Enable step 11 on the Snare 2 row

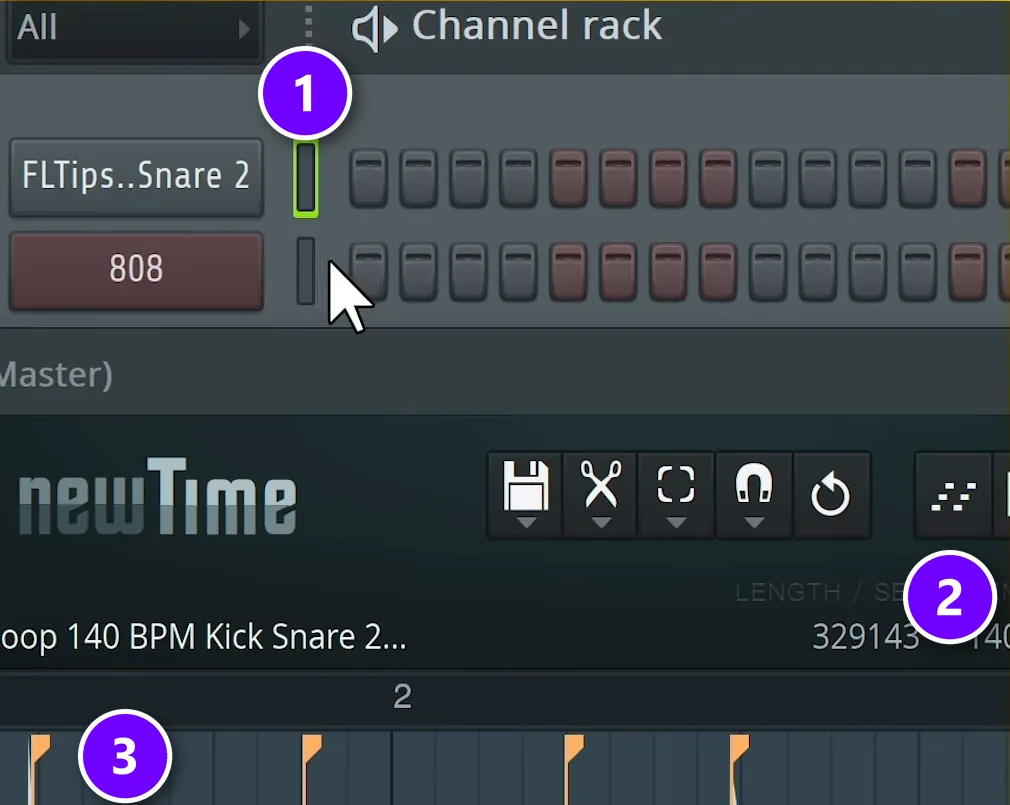(x=868, y=178)
